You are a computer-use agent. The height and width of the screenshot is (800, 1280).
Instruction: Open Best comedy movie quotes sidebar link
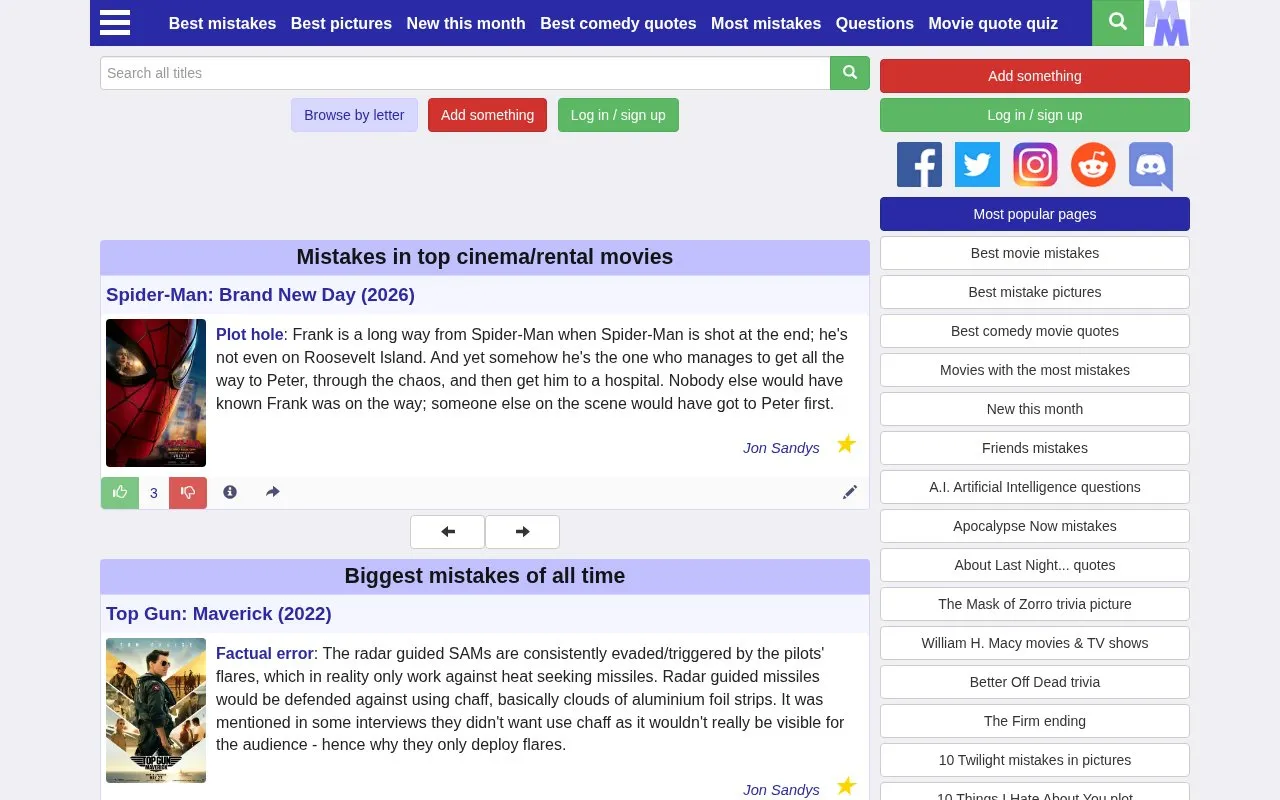[x=1035, y=331]
